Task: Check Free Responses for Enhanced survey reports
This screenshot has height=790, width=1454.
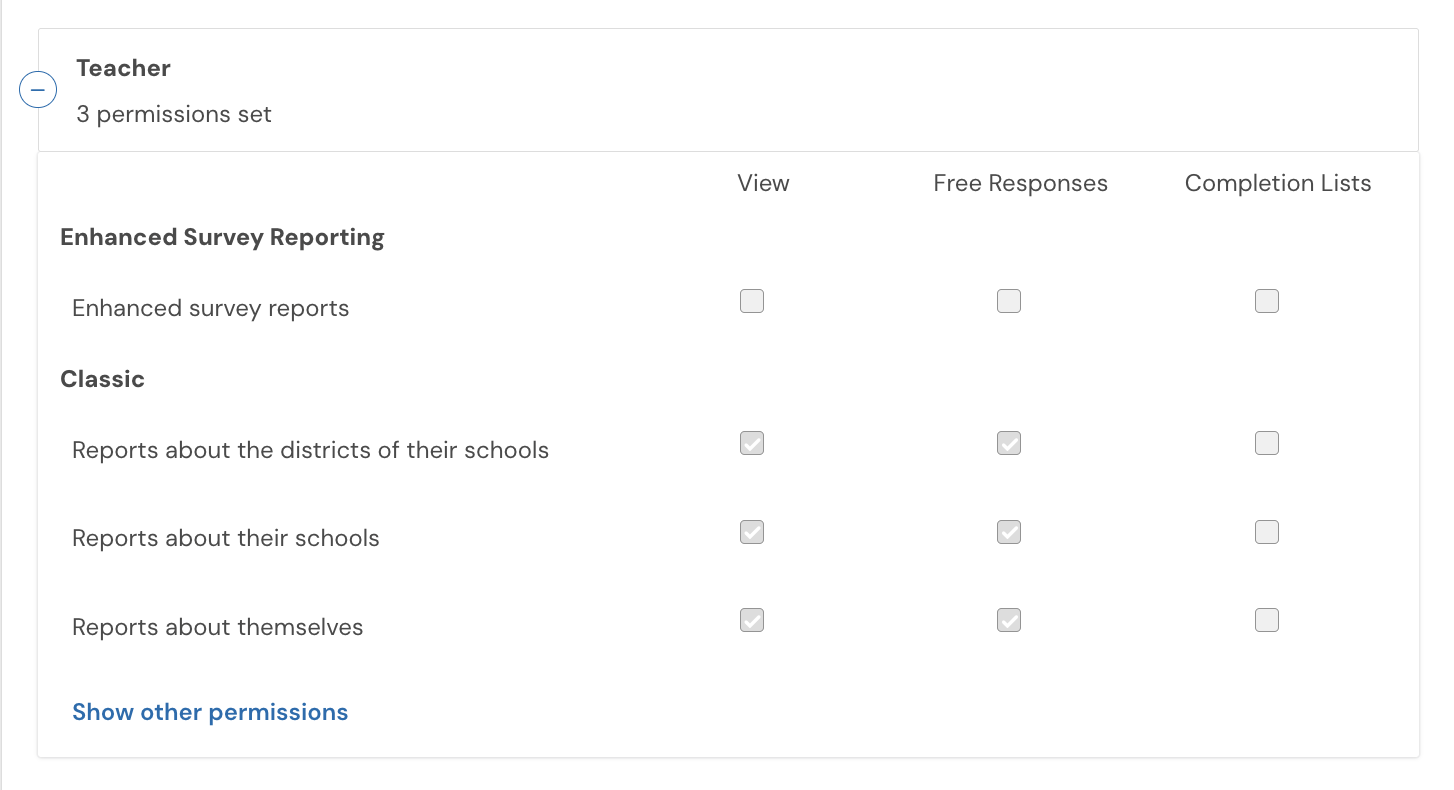Action: click(1009, 301)
